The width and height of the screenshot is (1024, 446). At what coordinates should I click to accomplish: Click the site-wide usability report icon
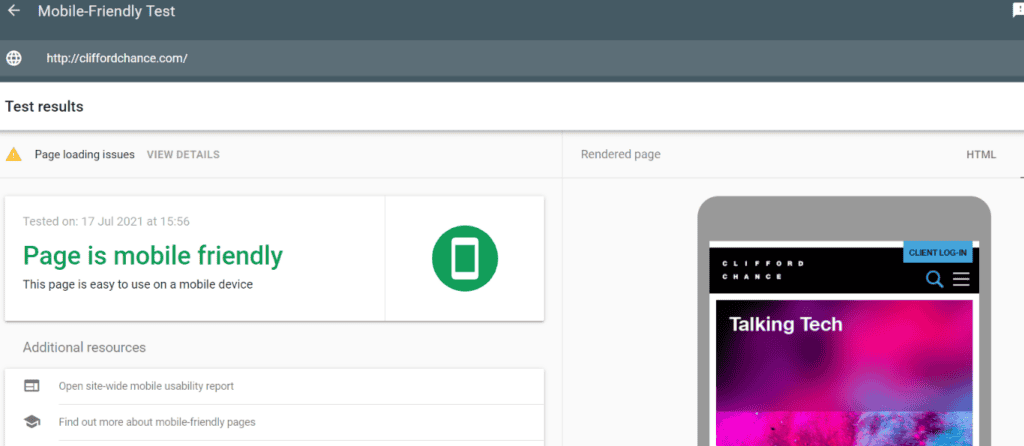(31, 386)
